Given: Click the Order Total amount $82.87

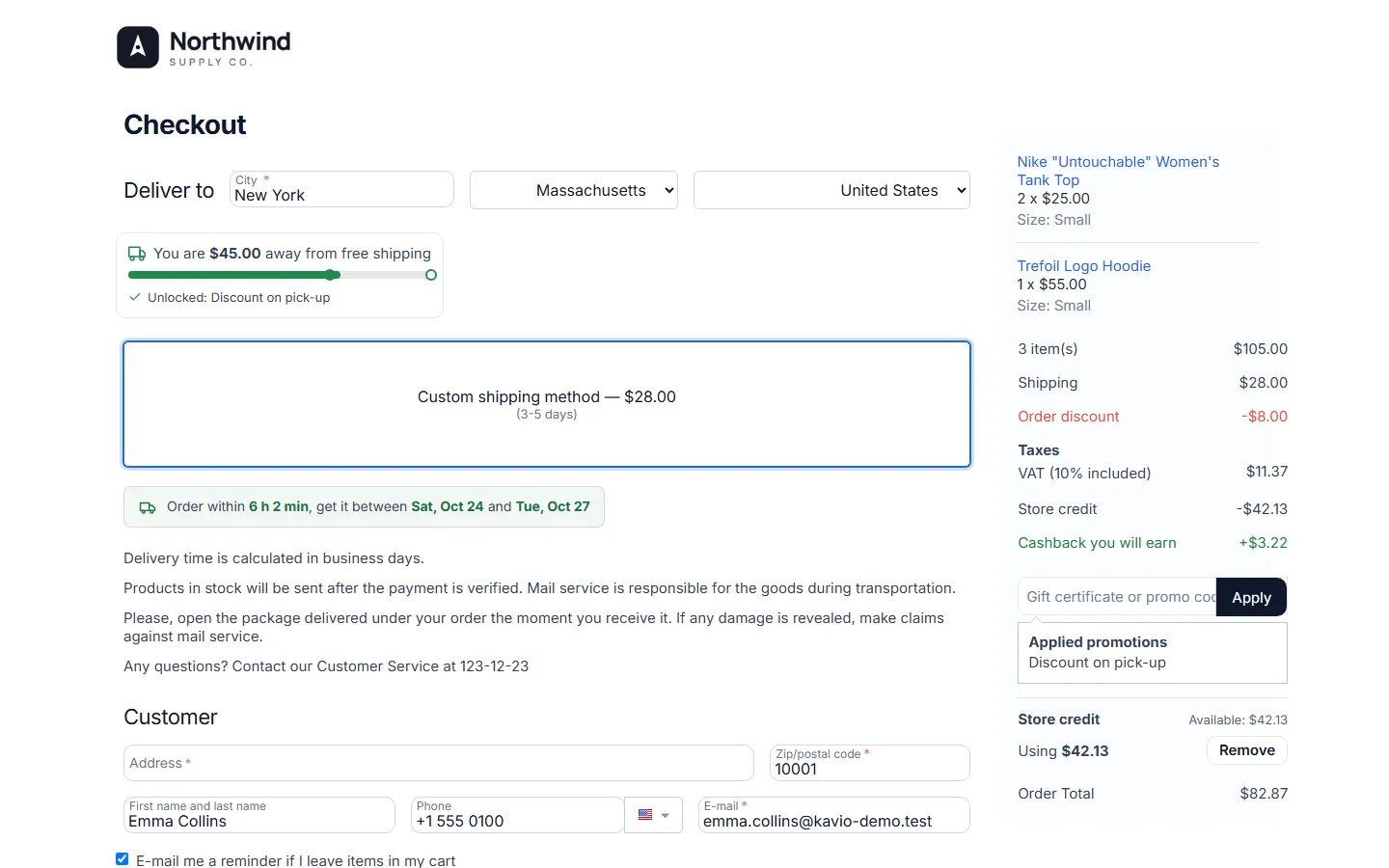Looking at the screenshot, I should tap(1264, 794).
